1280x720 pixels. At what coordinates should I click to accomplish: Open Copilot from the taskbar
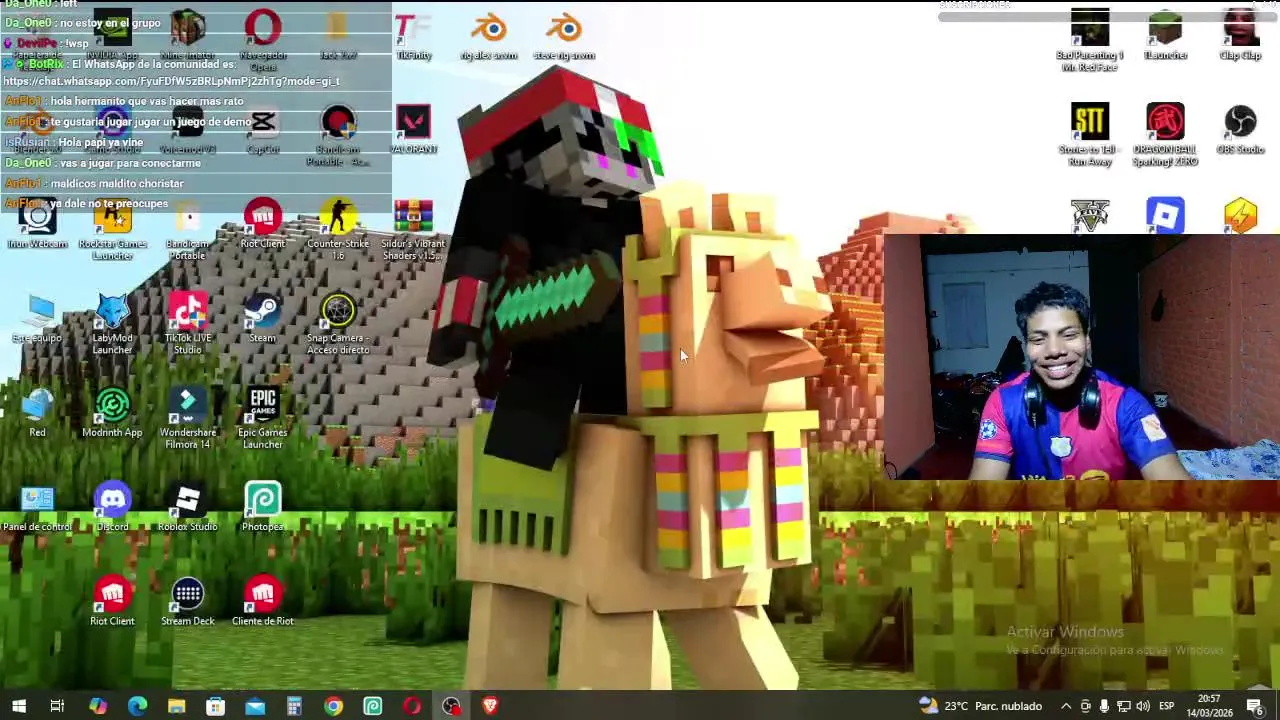tap(97, 706)
